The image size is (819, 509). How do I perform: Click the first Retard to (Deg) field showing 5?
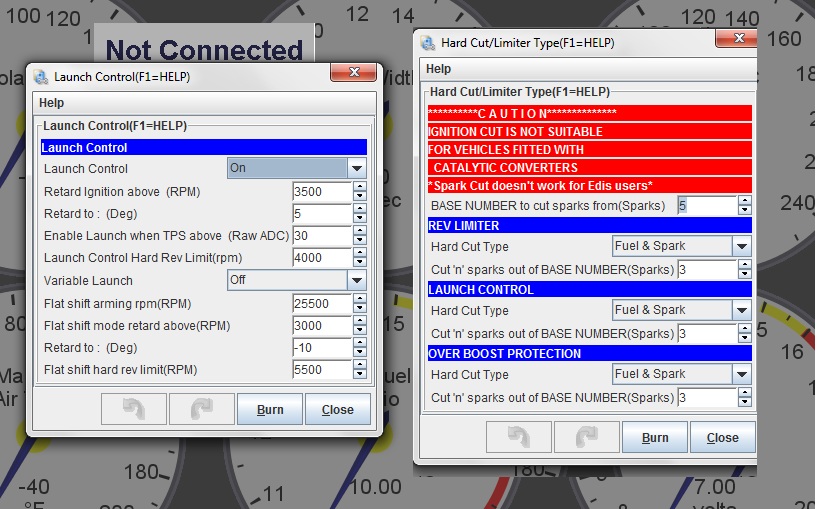point(322,214)
